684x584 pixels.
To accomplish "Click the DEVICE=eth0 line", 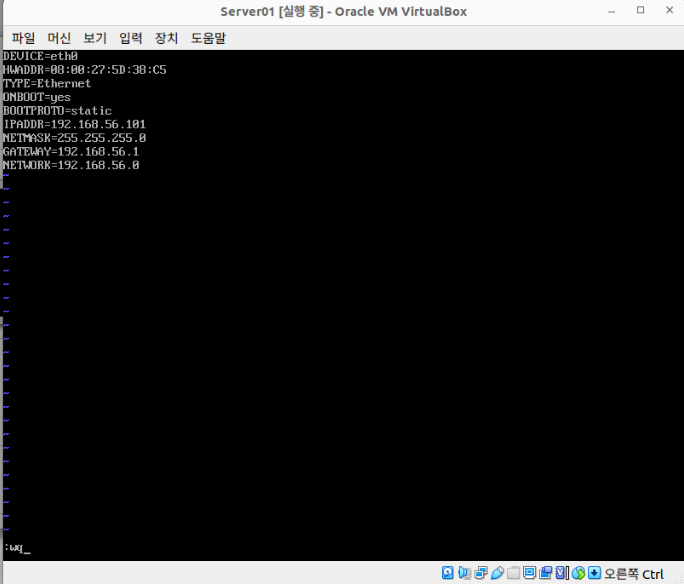I will tap(40, 56).
